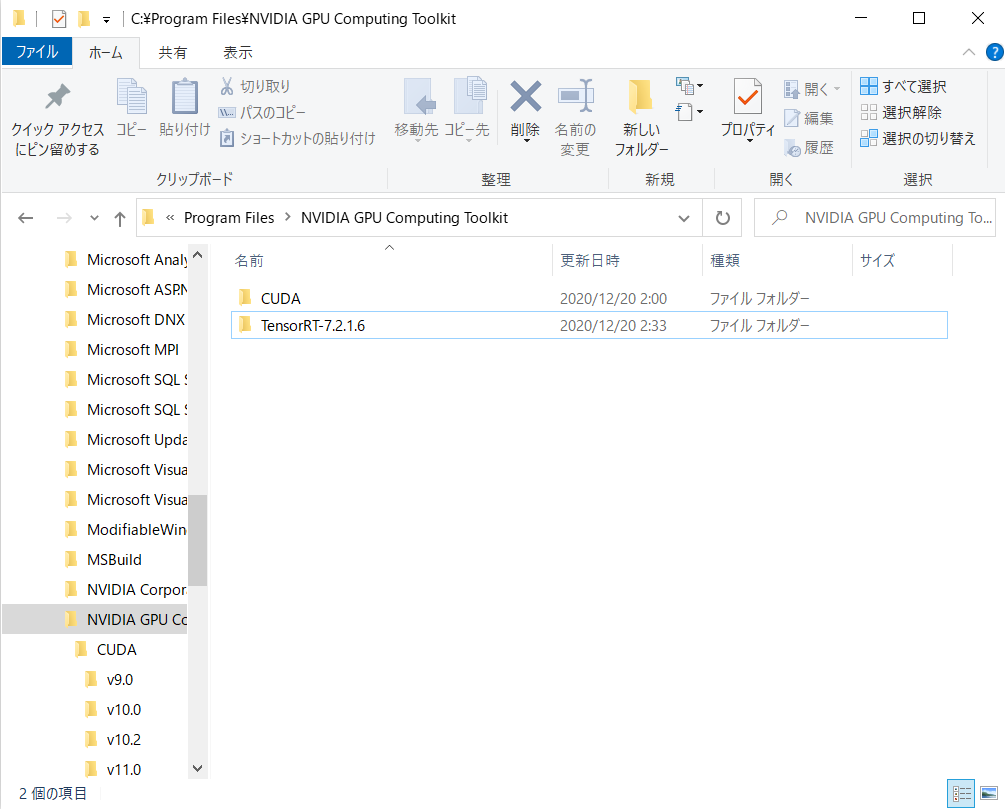1005x809 pixels.
Task: Click the navigation pane scrollbar thumb
Action: coord(197,540)
